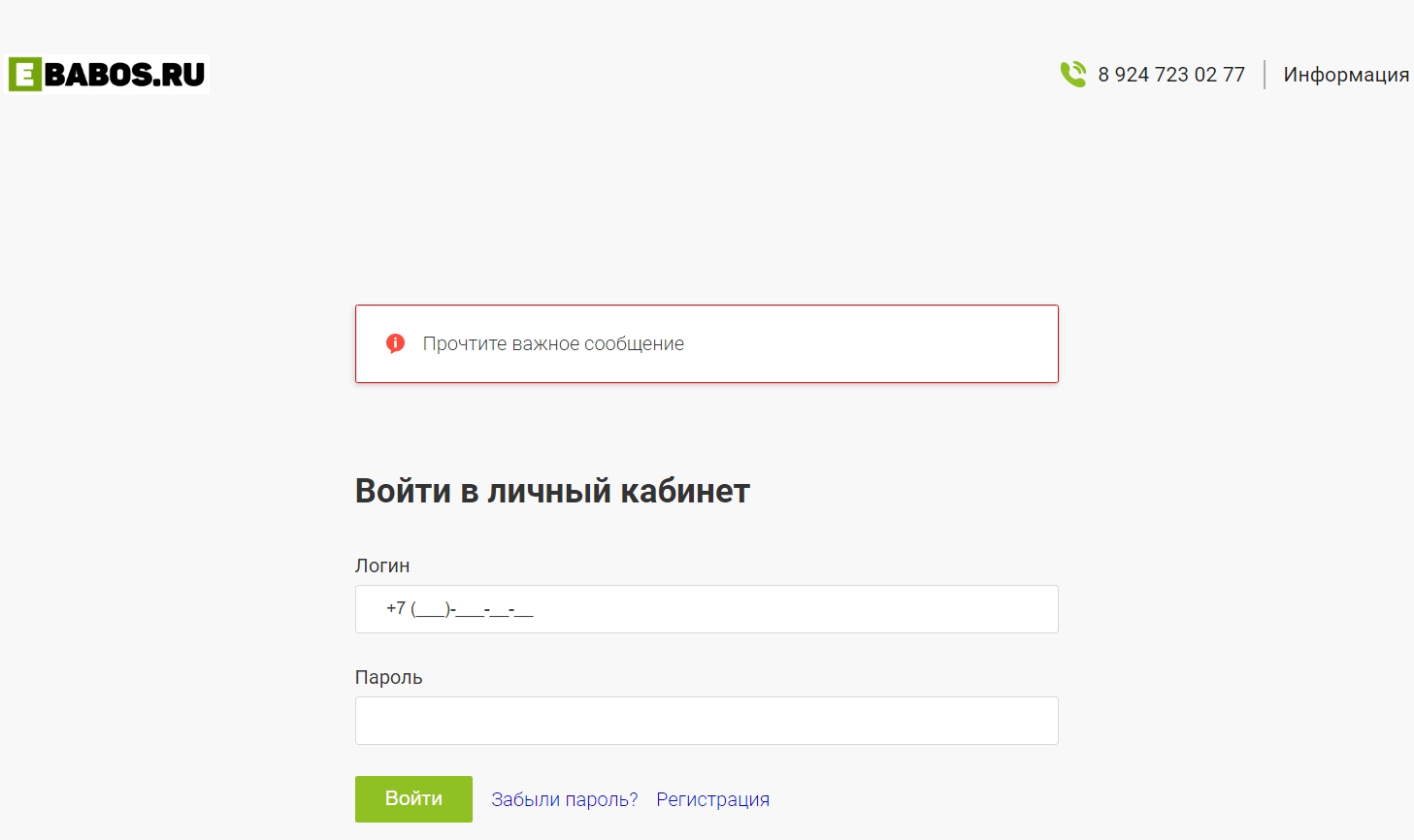Viewport: 1414px width, 840px height.
Task: Click the red-bordered important message box
Action: click(707, 344)
